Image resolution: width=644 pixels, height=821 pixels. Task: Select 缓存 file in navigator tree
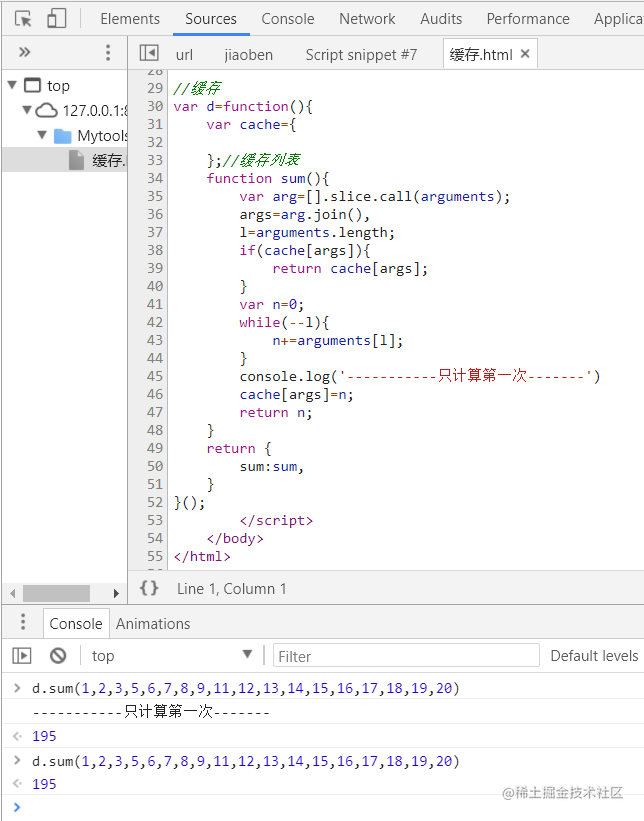point(65,160)
